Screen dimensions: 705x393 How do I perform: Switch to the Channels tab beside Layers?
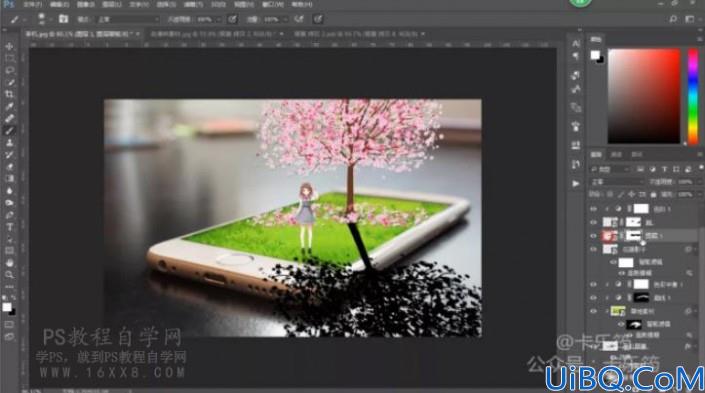(616, 154)
